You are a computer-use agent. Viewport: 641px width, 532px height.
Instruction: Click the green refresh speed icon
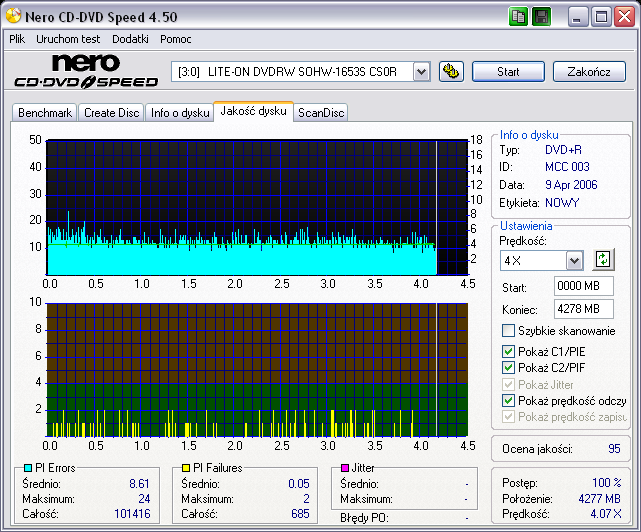pyautogui.click(x=602, y=260)
